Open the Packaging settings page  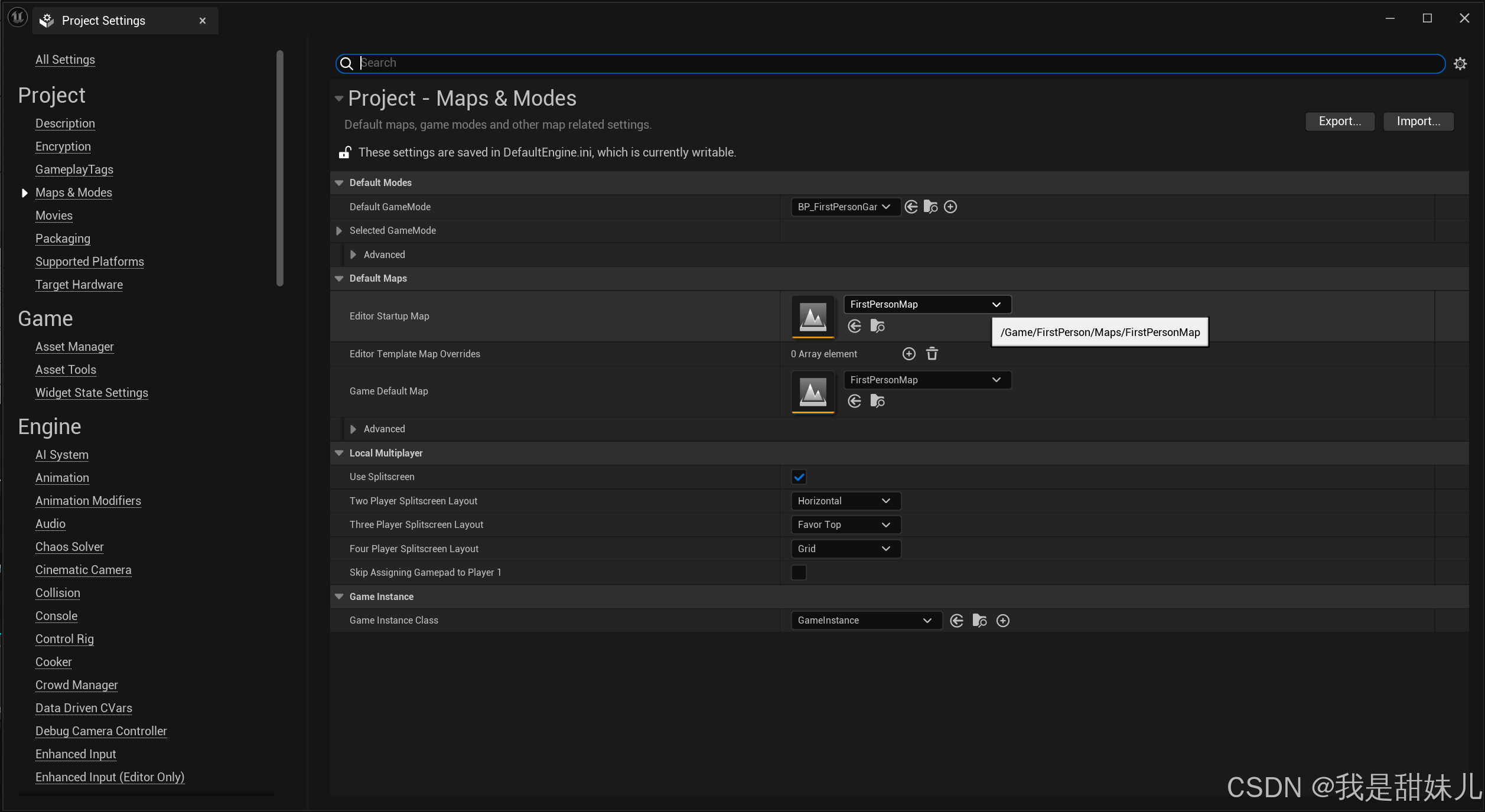click(63, 239)
